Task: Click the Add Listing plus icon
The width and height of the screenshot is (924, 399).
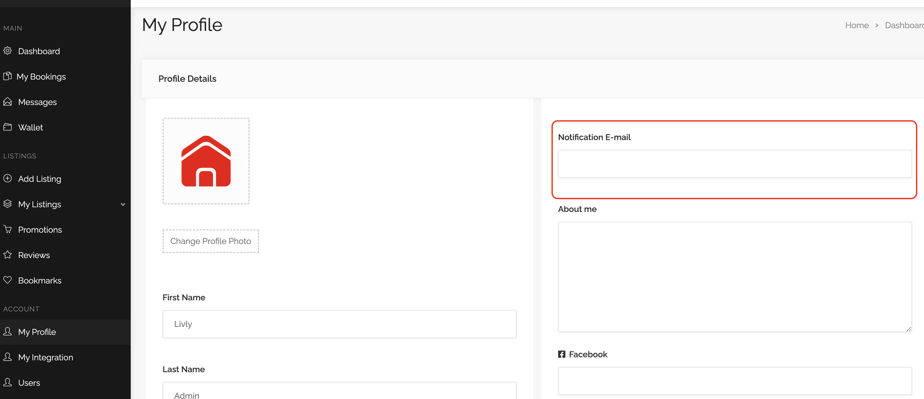Action: coord(8,178)
